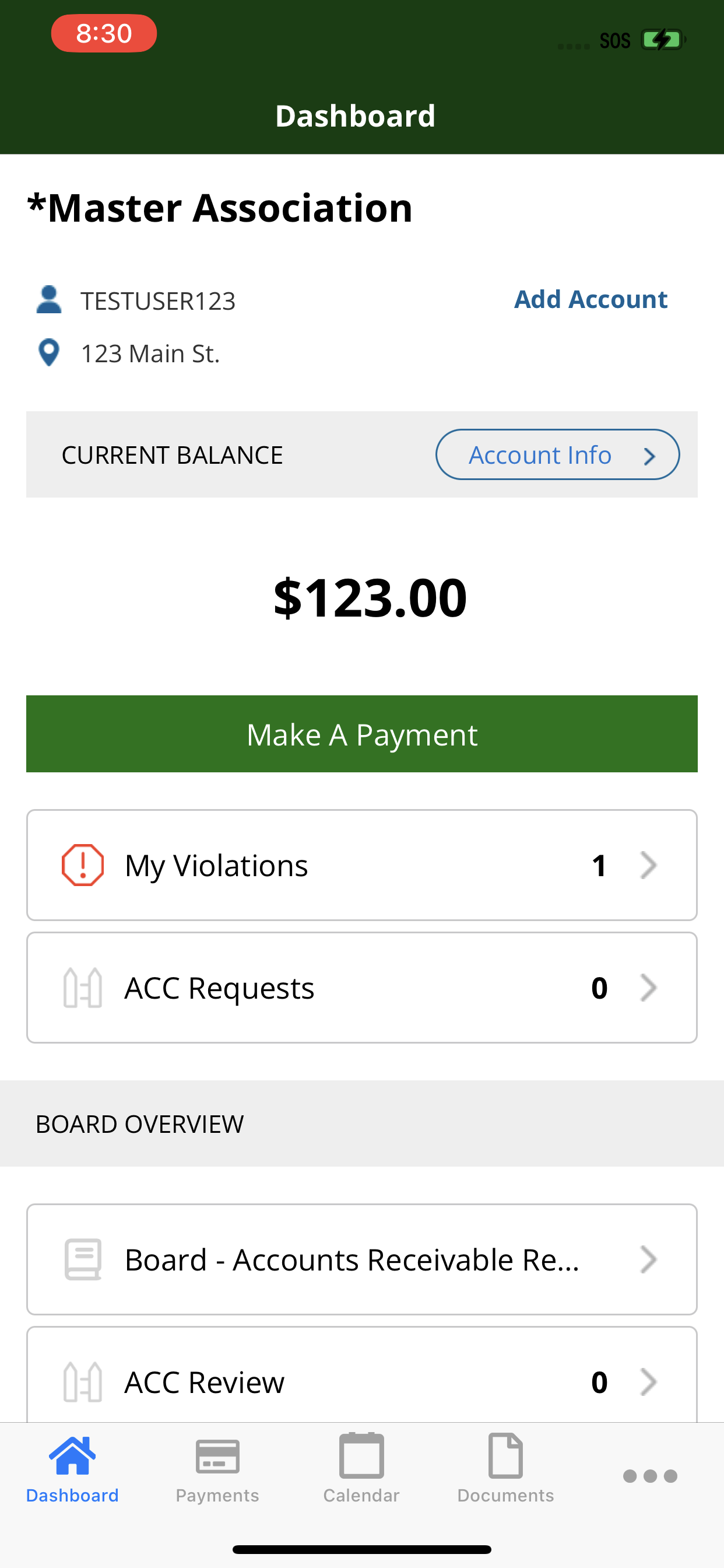
Task: Select the Payments tab label
Action: [x=217, y=1496]
